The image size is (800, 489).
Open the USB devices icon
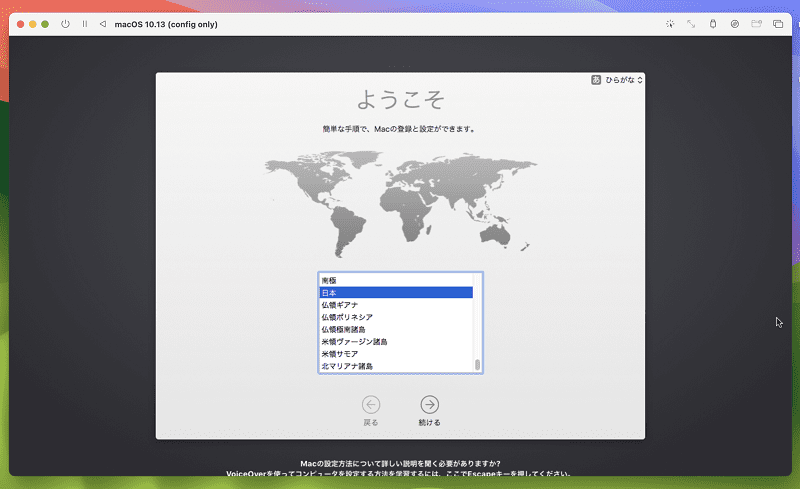click(x=713, y=24)
